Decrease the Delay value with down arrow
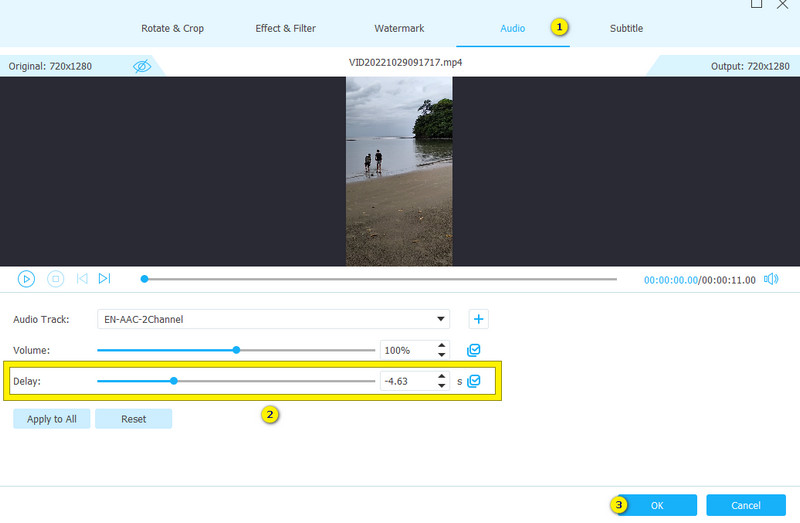Viewport: 800px width, 523px height. (x=441, y=386)
